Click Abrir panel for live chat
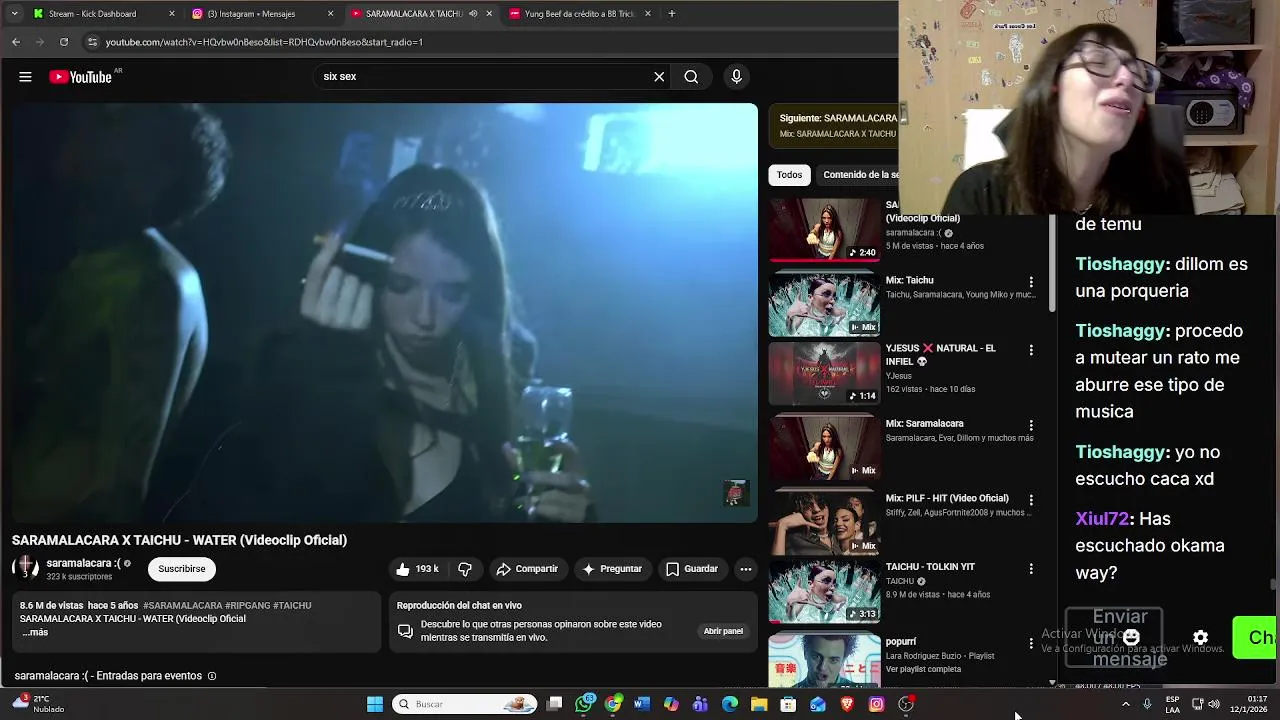Screen dimensions: 1280x720 [723, 631]
